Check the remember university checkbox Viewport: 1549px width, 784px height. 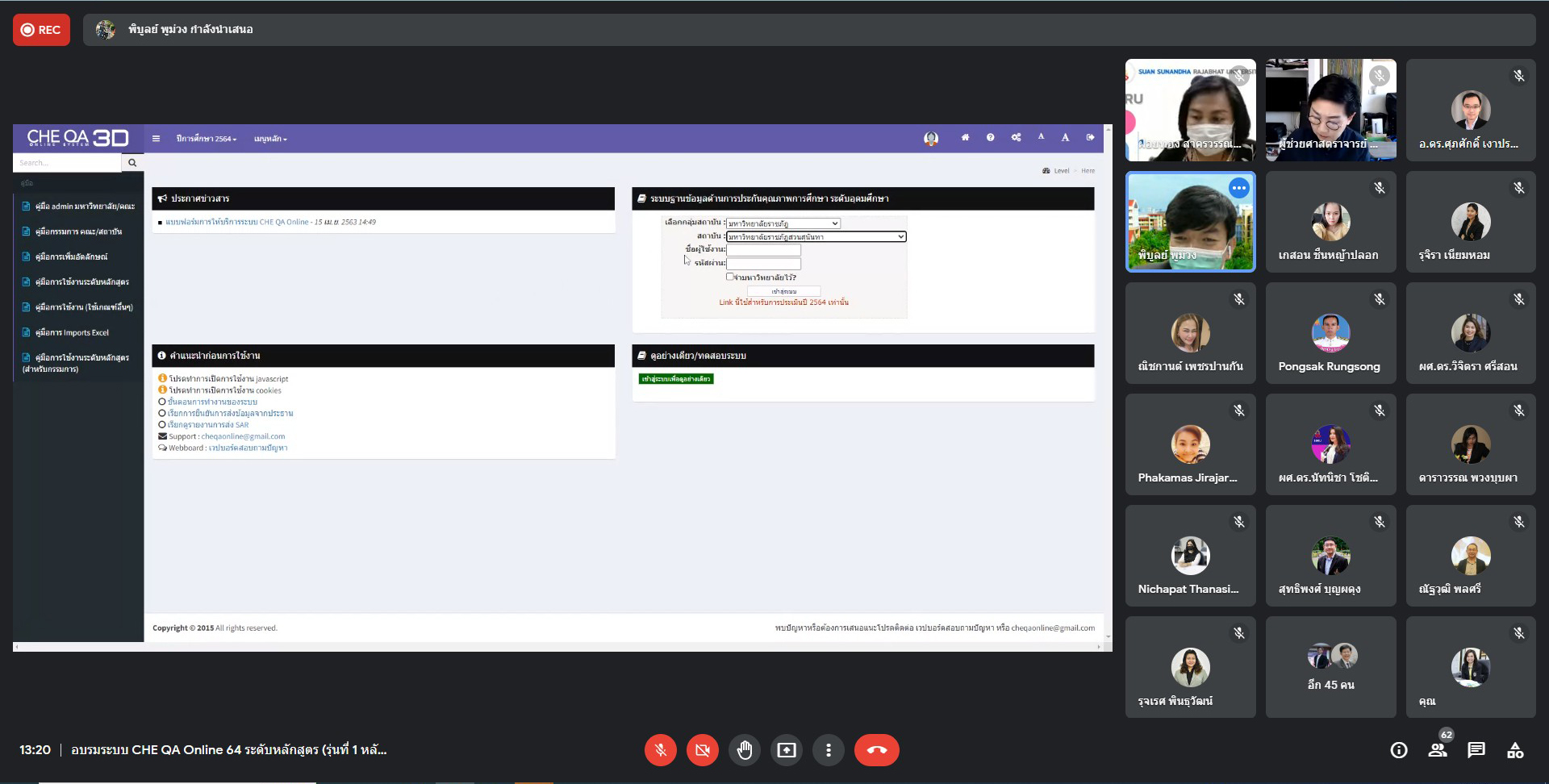pyautogui.click(x=729, y=277)
